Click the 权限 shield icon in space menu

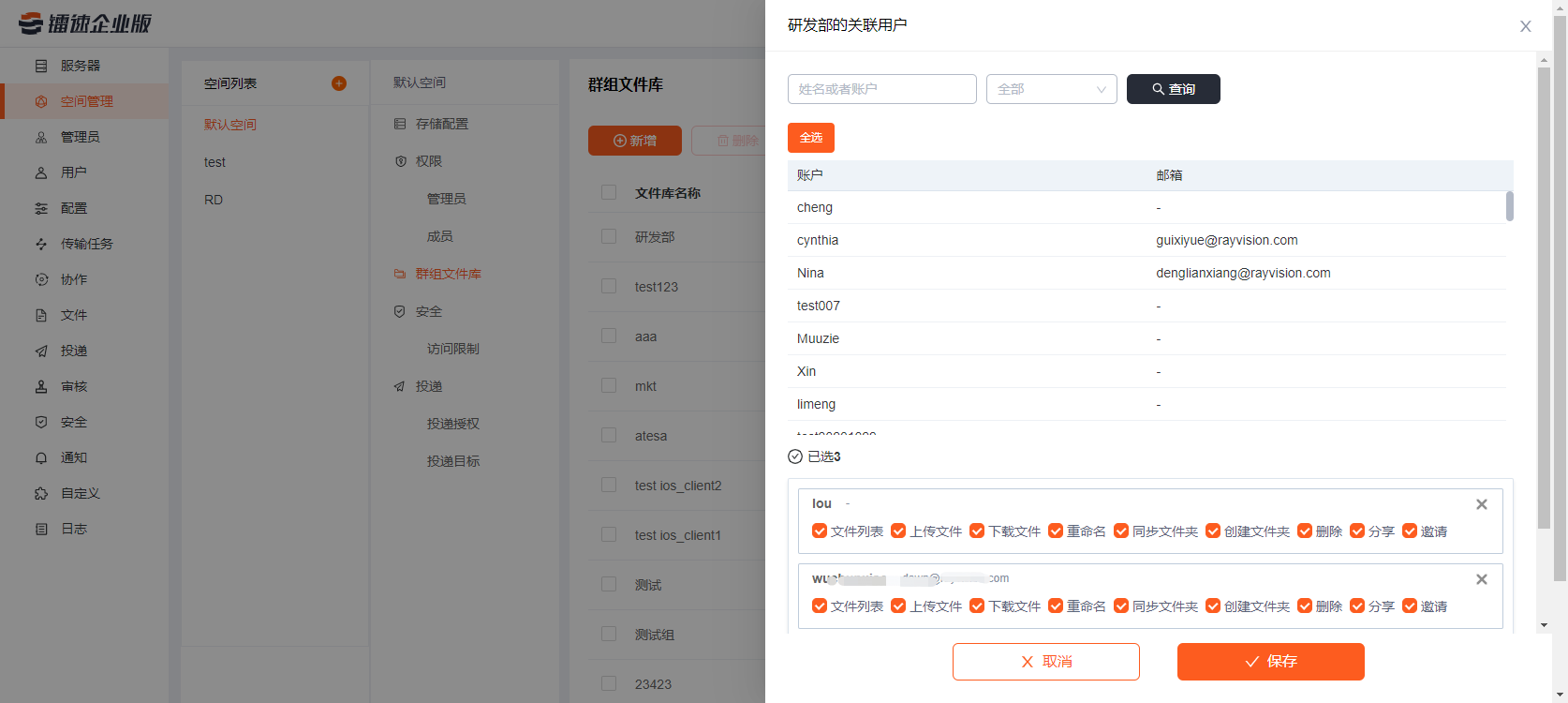pyautogui.click(x=400, y=161)
